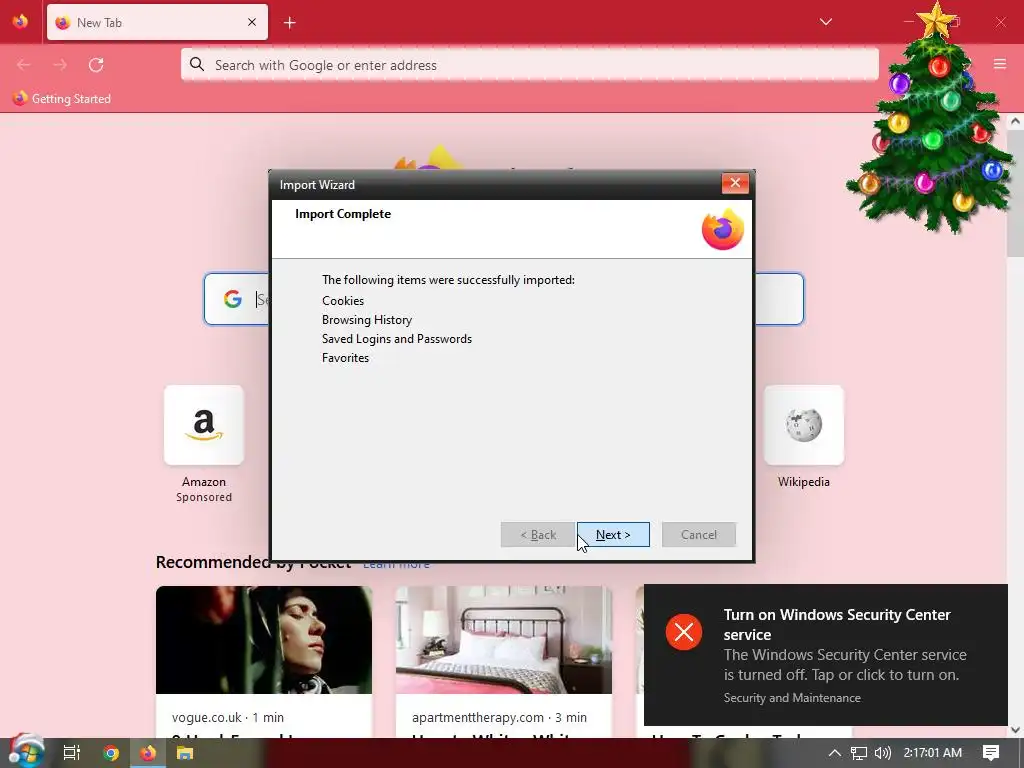This screenshot has height=768, width=1024.
Task: Click the search magnifier in the address bar
Action: (x=197, y=64)
